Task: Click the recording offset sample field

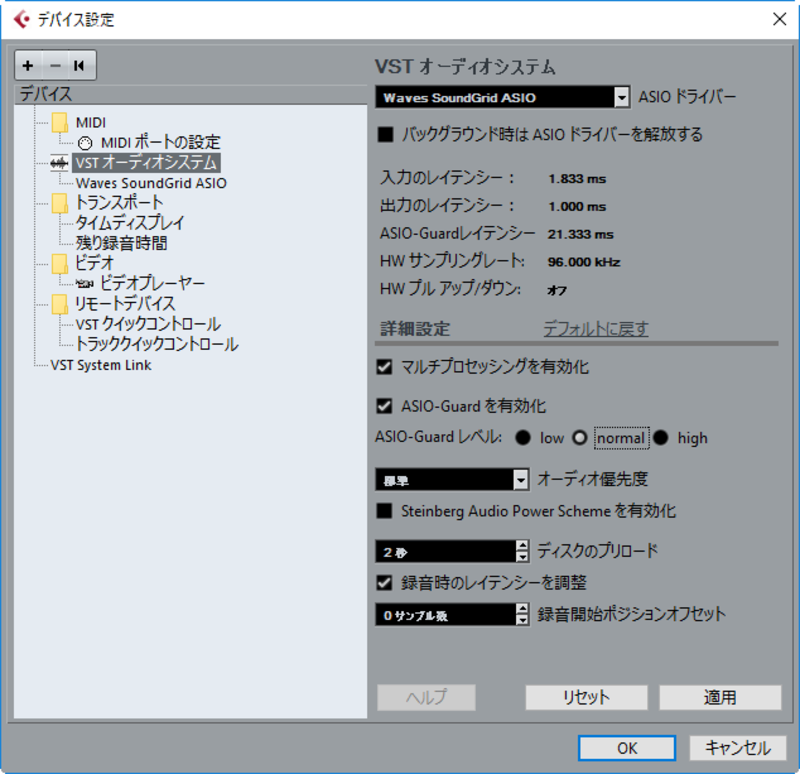Action: (445, 615)
